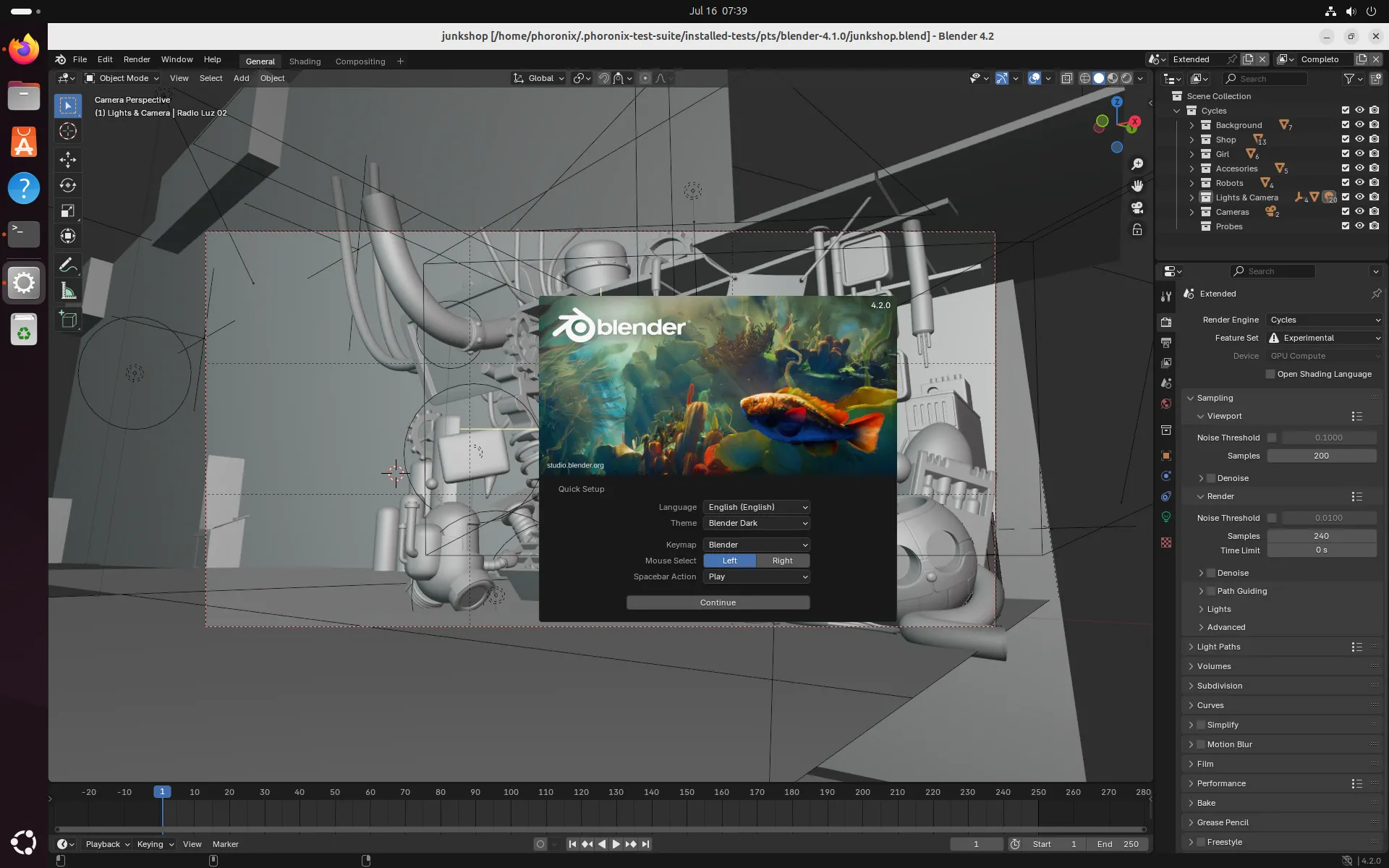Open the Output properties tab
The width and height of the screenshot is (1389, 868).
tap(1166, 342)
